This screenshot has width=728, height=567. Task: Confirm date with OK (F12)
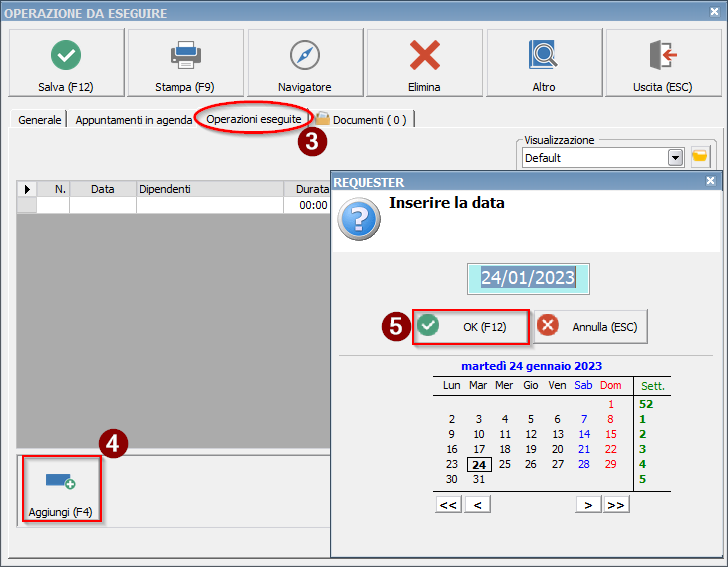(x=471, y=326)
